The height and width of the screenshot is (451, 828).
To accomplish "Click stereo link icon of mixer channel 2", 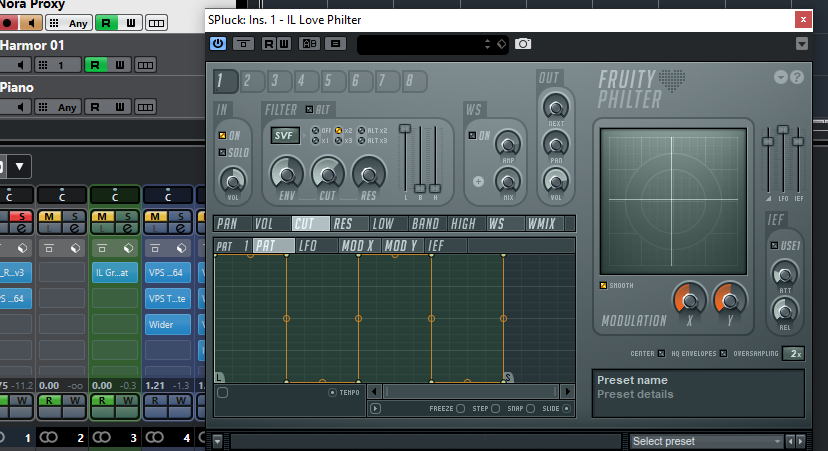I will [x=49, y=437].
